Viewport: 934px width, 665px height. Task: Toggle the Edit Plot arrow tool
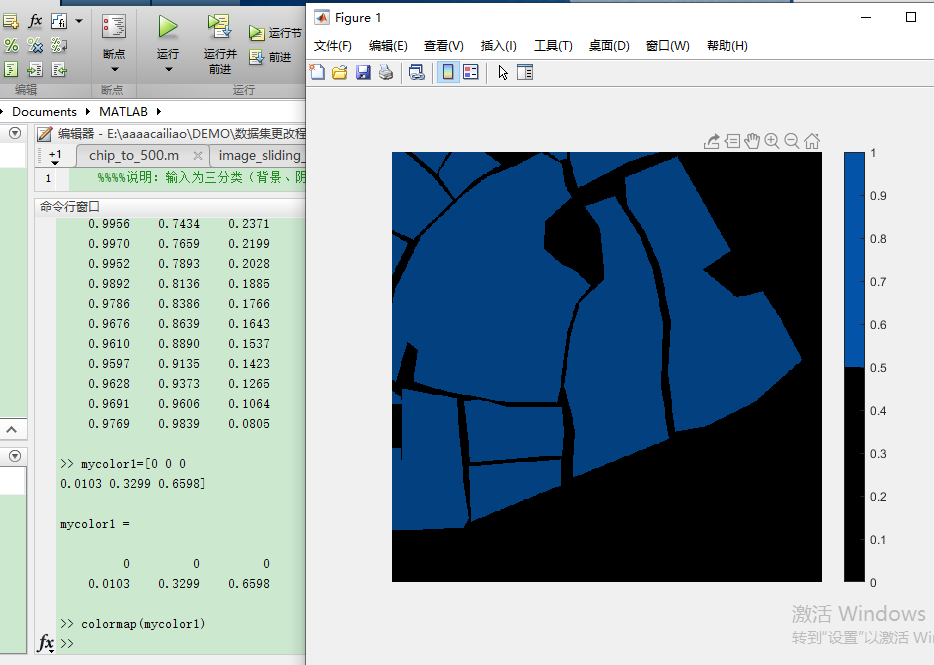click(503, 73)
